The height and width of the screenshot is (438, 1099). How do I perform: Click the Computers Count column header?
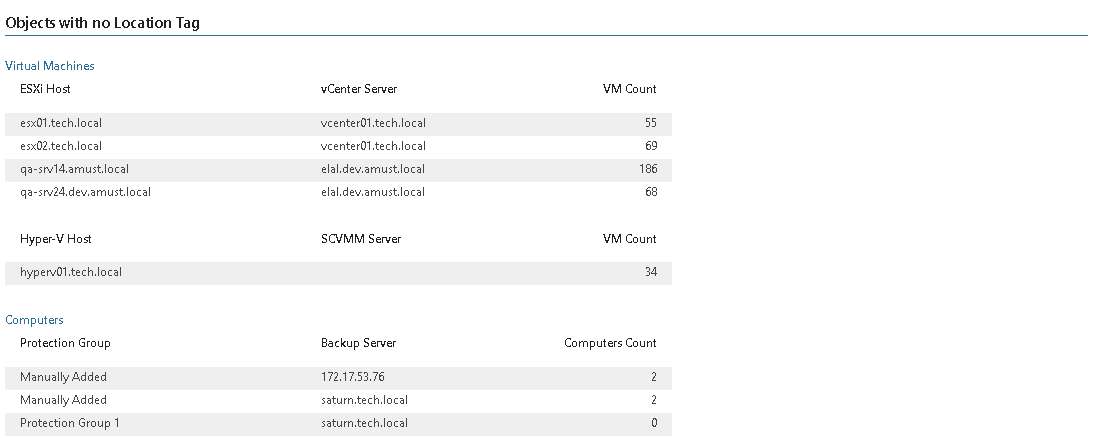click(610, 343)
